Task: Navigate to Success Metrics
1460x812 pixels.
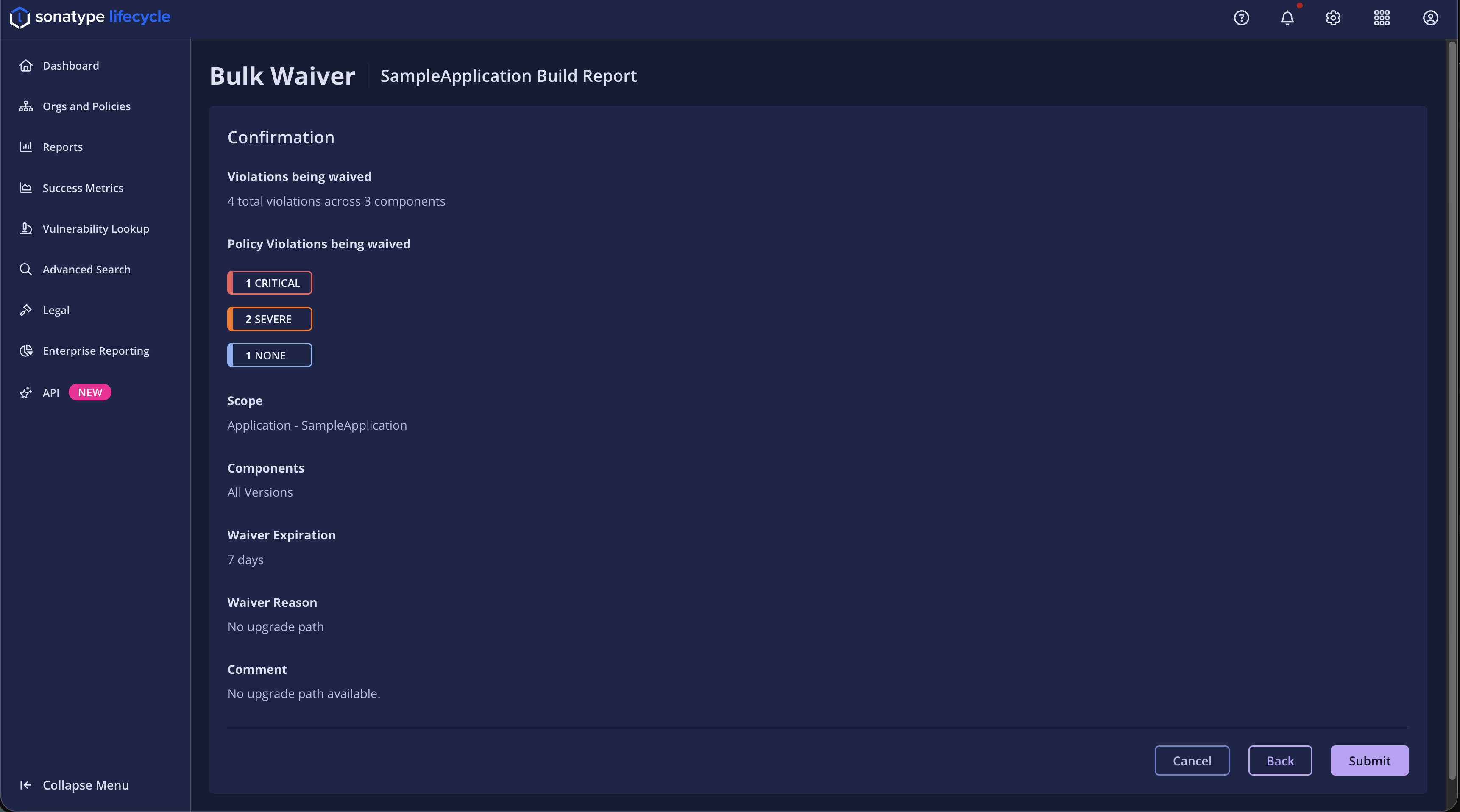Action: pyautogui.click(x=83, y=188)
